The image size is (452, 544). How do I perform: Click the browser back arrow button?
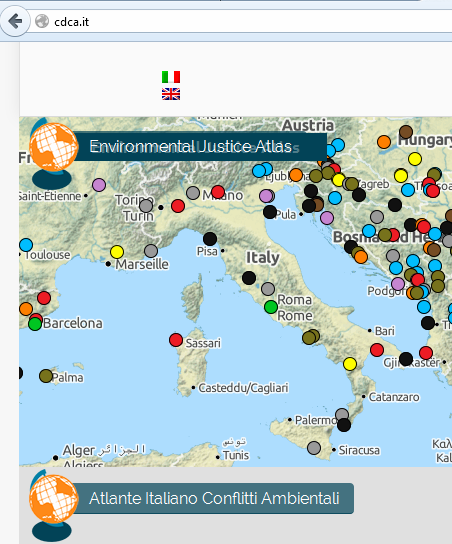(15, 21)
